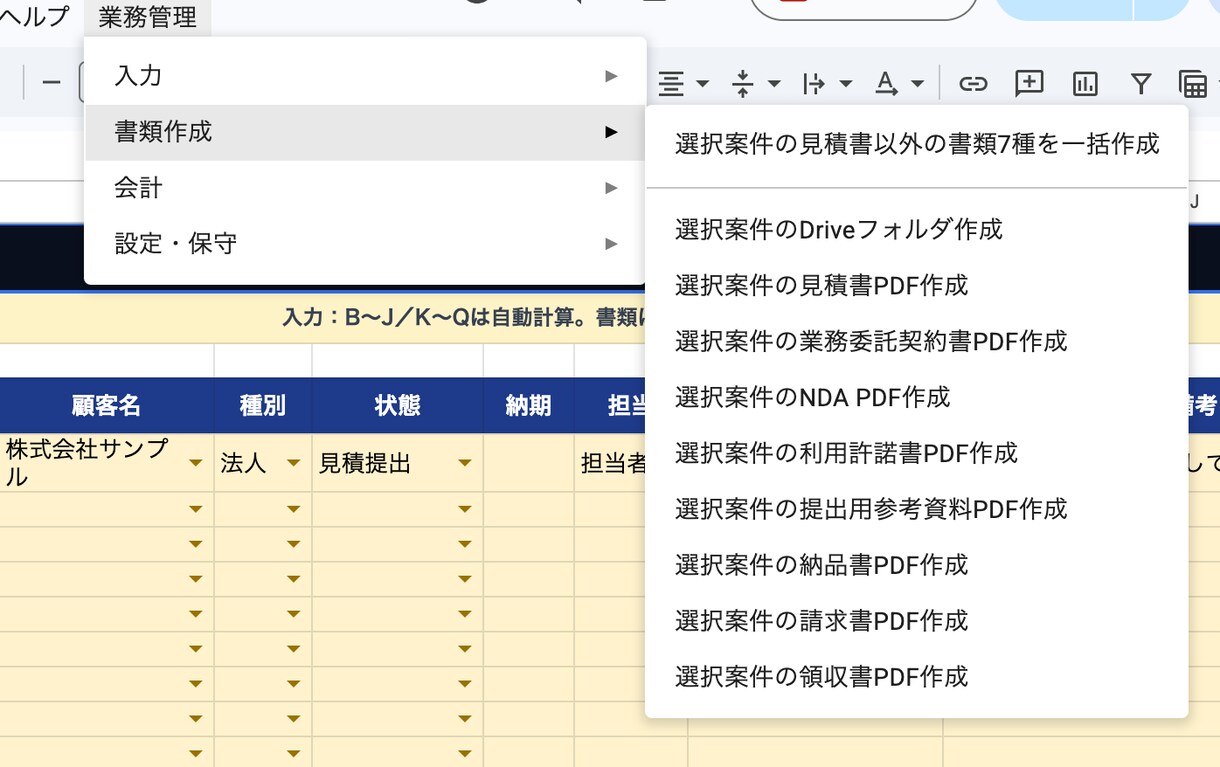
Task: Open the vertical align tool
Action: 755,83
